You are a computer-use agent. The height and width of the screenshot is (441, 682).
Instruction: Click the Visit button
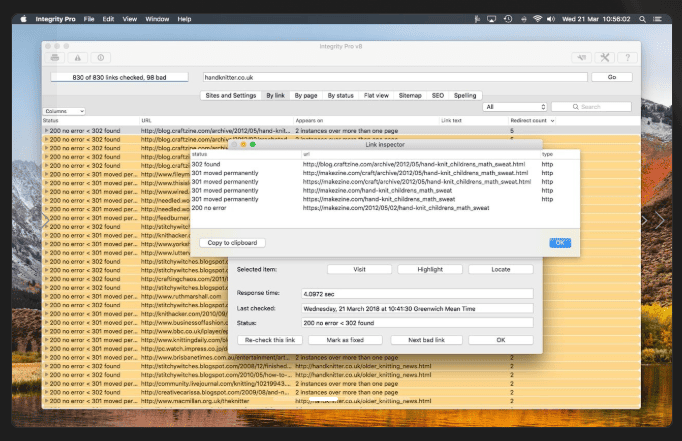pyautogui.click(x=359, y=269)
